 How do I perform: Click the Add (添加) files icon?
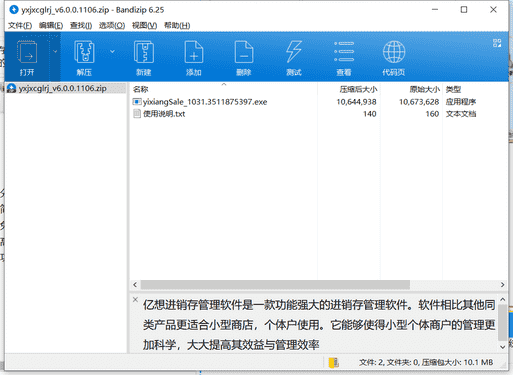tap(194, 52)
